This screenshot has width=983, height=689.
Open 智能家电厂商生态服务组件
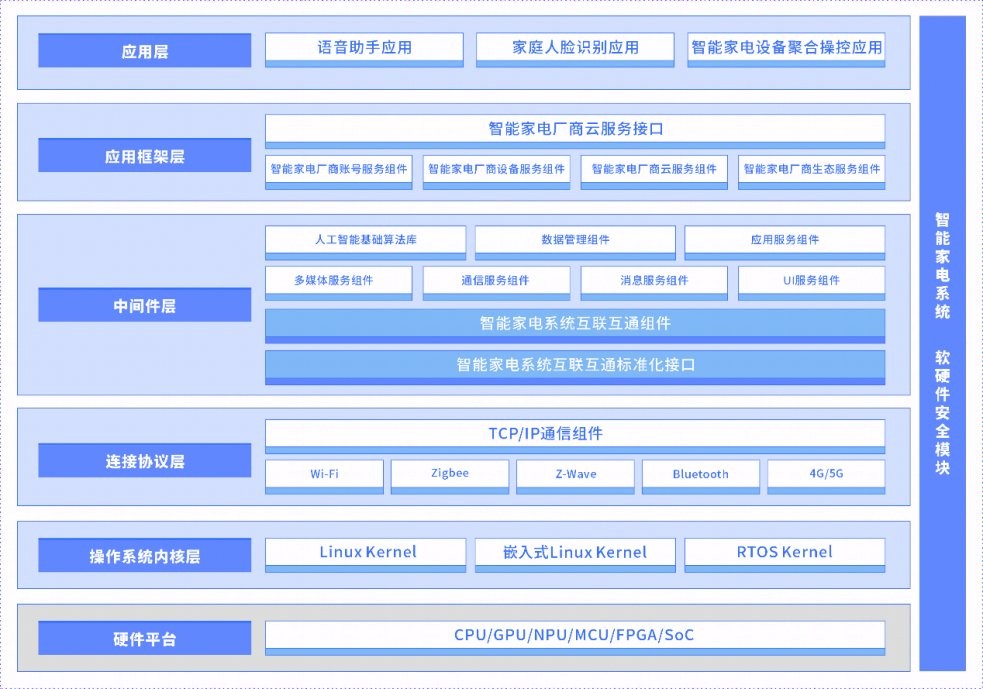pos(811,169)
